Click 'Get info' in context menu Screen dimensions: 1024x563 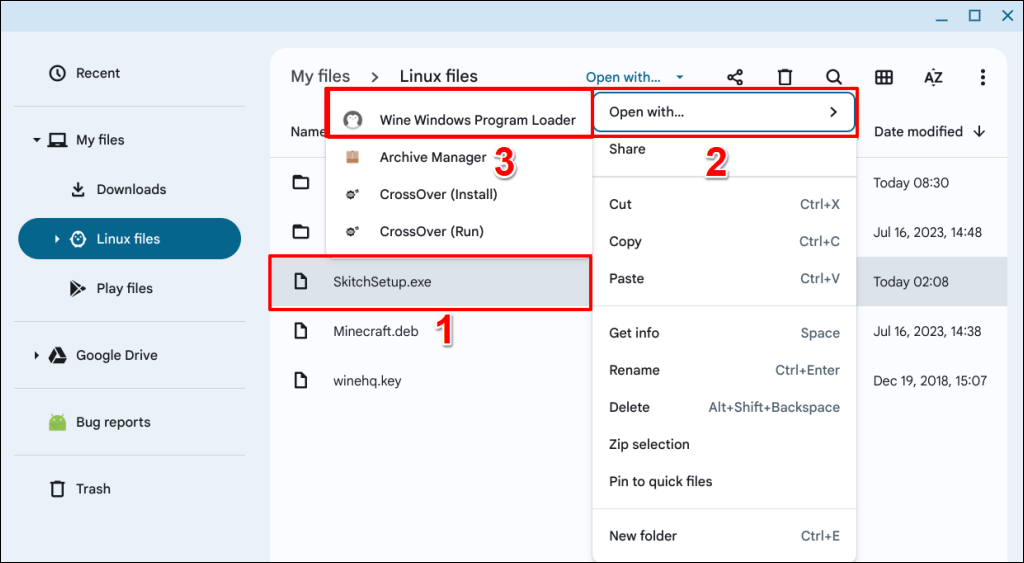[x=634, y=333]
